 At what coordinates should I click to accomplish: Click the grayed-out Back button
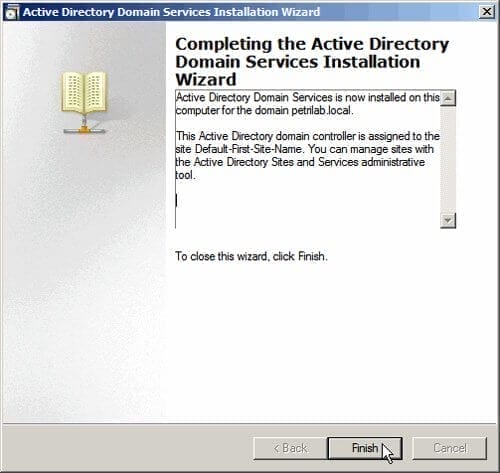(x=290, y=448)
